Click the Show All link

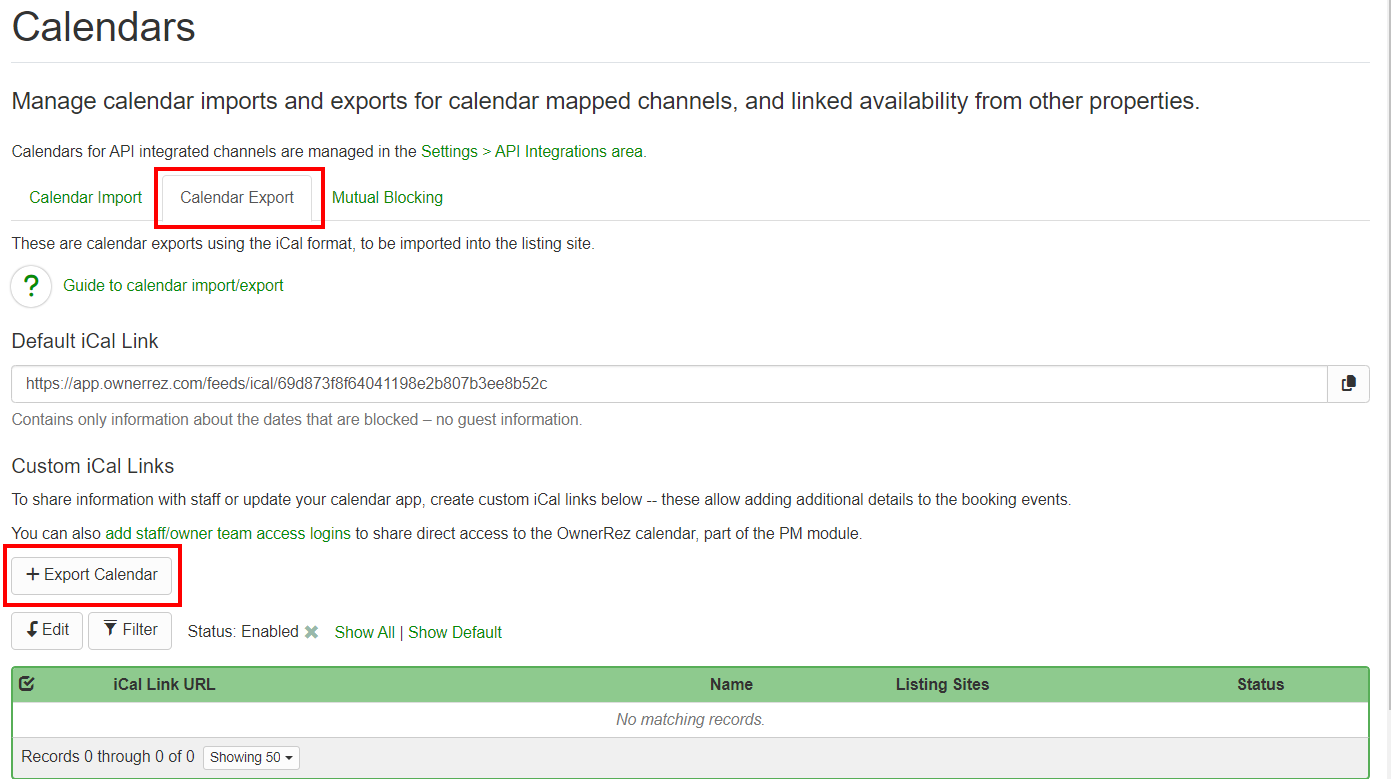coord(364,632)
